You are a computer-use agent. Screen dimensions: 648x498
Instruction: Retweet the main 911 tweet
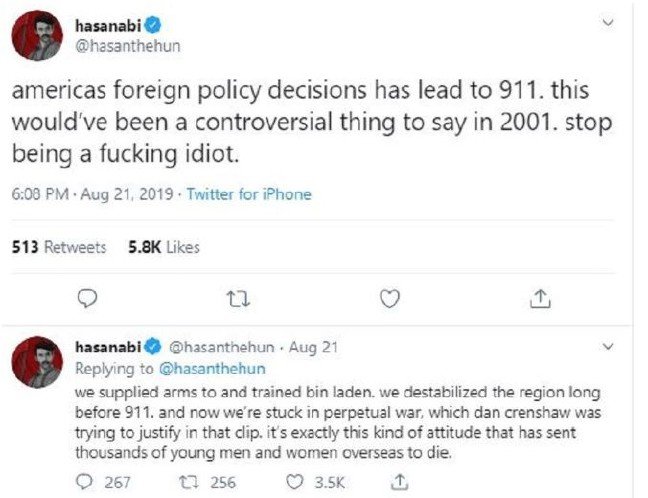click(238, 297)
